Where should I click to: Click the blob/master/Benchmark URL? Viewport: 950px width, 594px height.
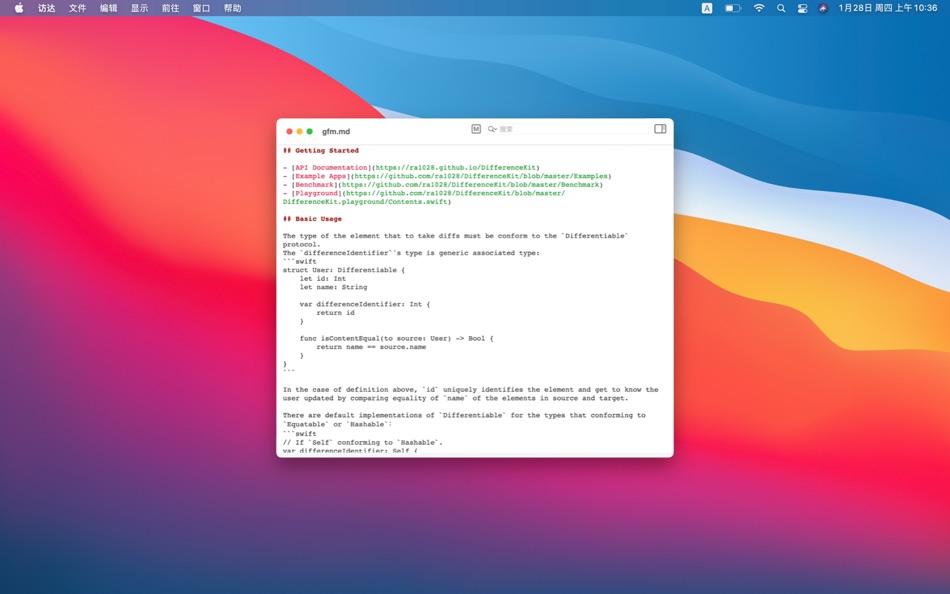point(470,184)
